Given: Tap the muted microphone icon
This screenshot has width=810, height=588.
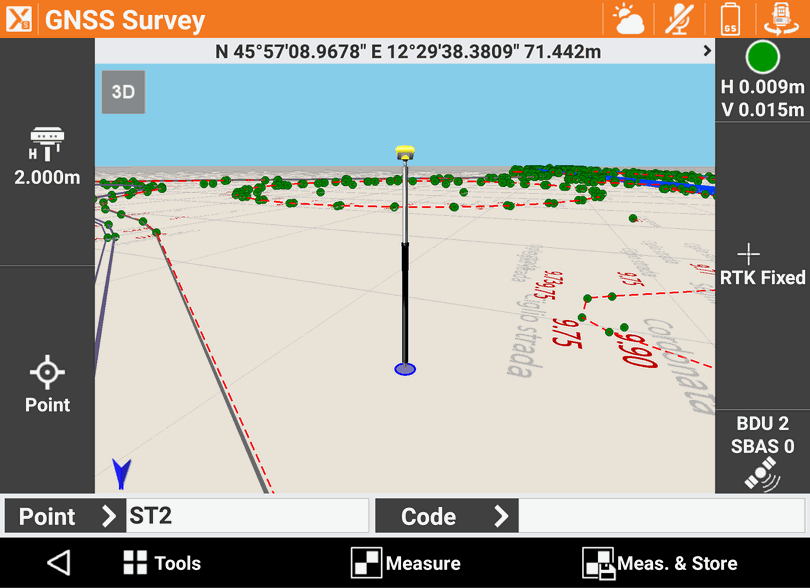Looking at the screenshot, I should click(x=681, y=19).
